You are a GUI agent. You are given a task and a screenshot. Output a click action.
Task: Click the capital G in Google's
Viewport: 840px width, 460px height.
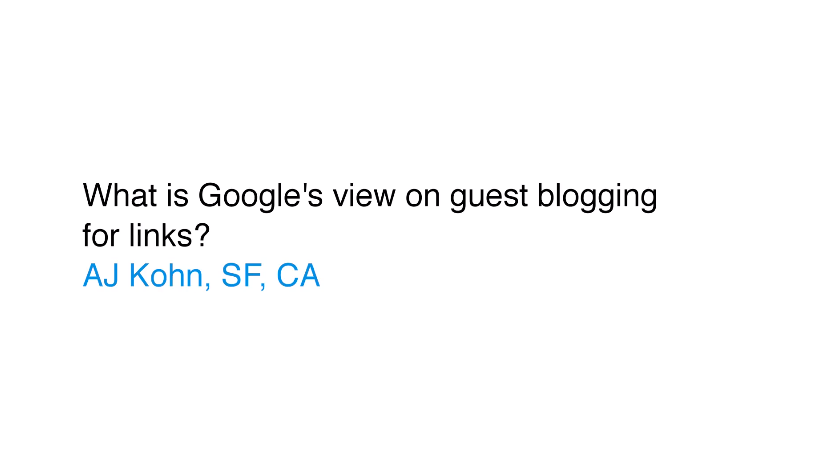(210, 195)
